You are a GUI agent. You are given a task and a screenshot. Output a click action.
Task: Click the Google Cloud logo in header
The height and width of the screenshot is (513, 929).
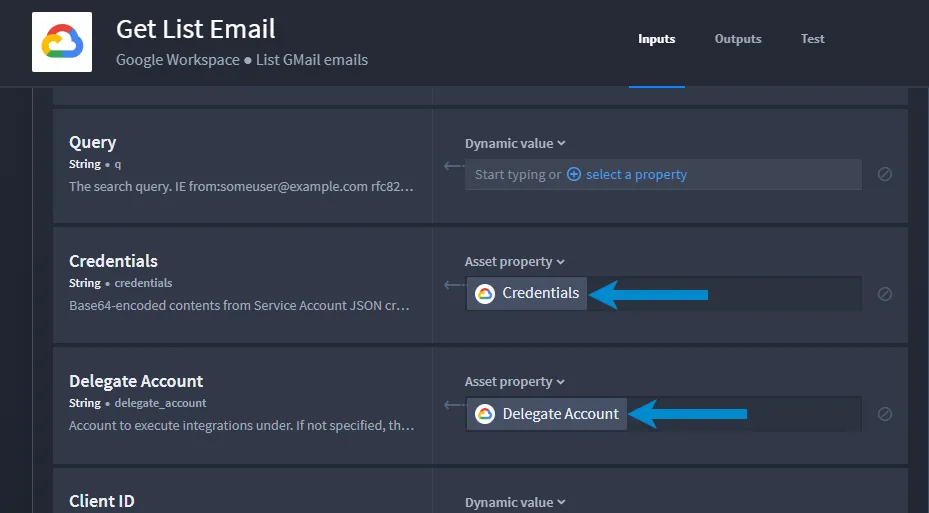pyautogui.click(x=62, y=42)
